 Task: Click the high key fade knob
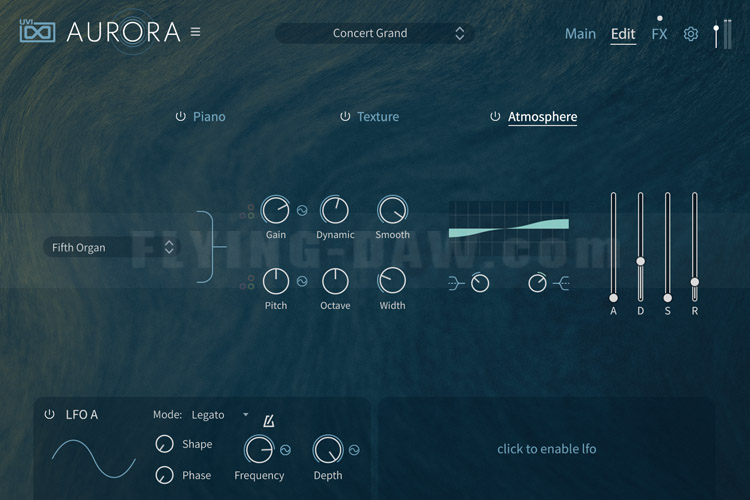click(x=537, y=283)
